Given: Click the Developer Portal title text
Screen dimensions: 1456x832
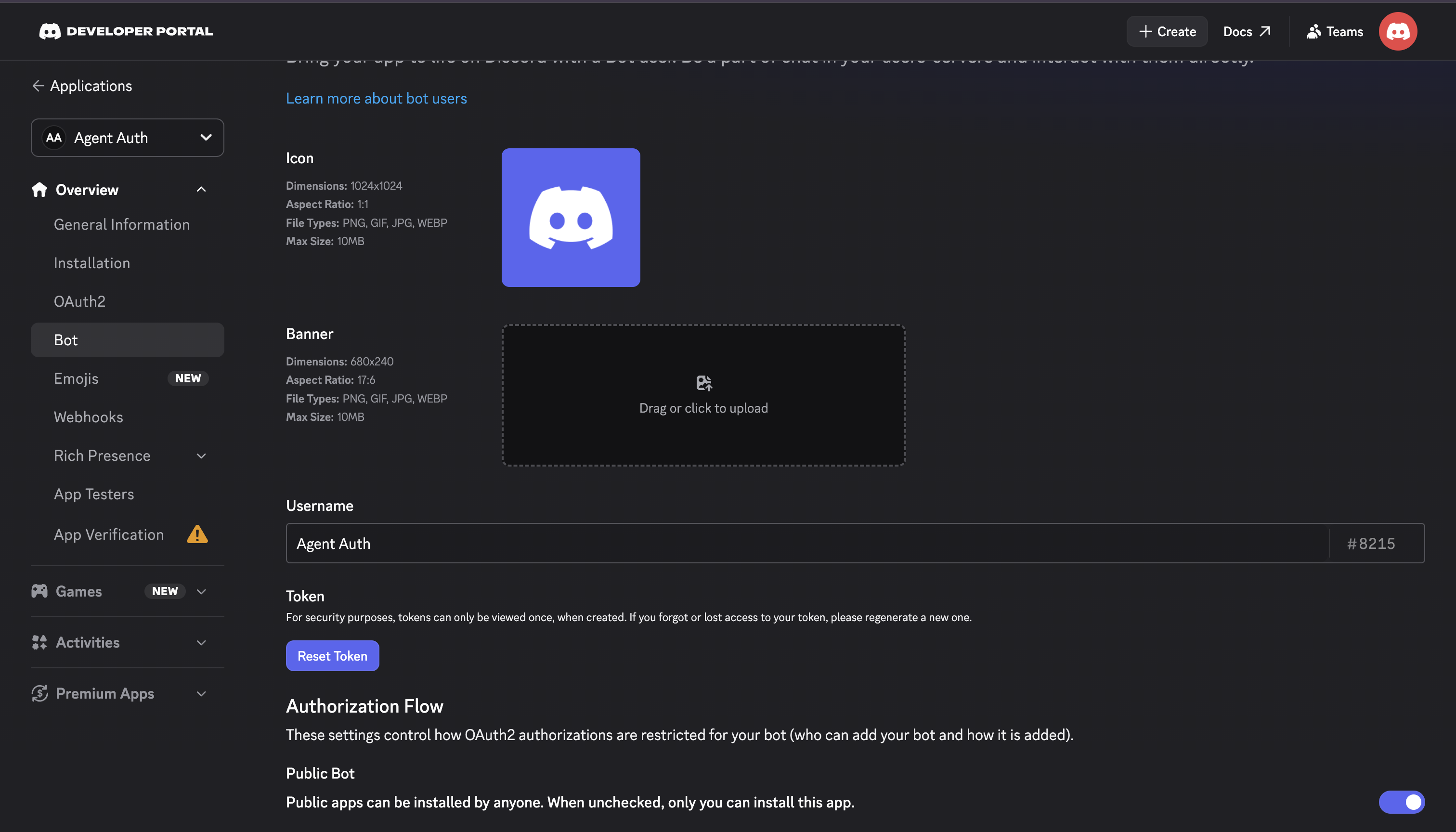Looking at the screenshot, I should tap(140, 31).
